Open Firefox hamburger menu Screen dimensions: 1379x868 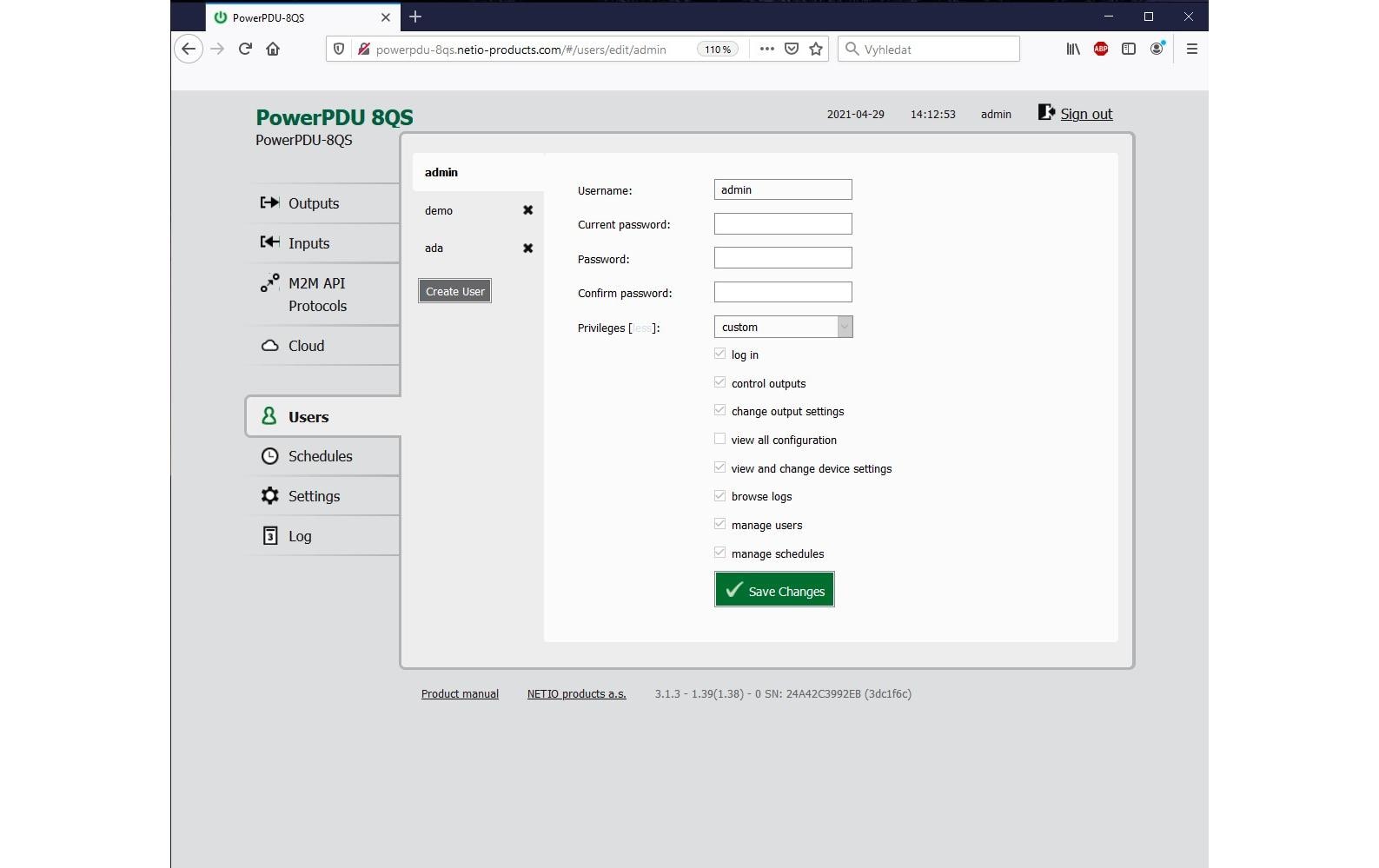click(1192, 49)
